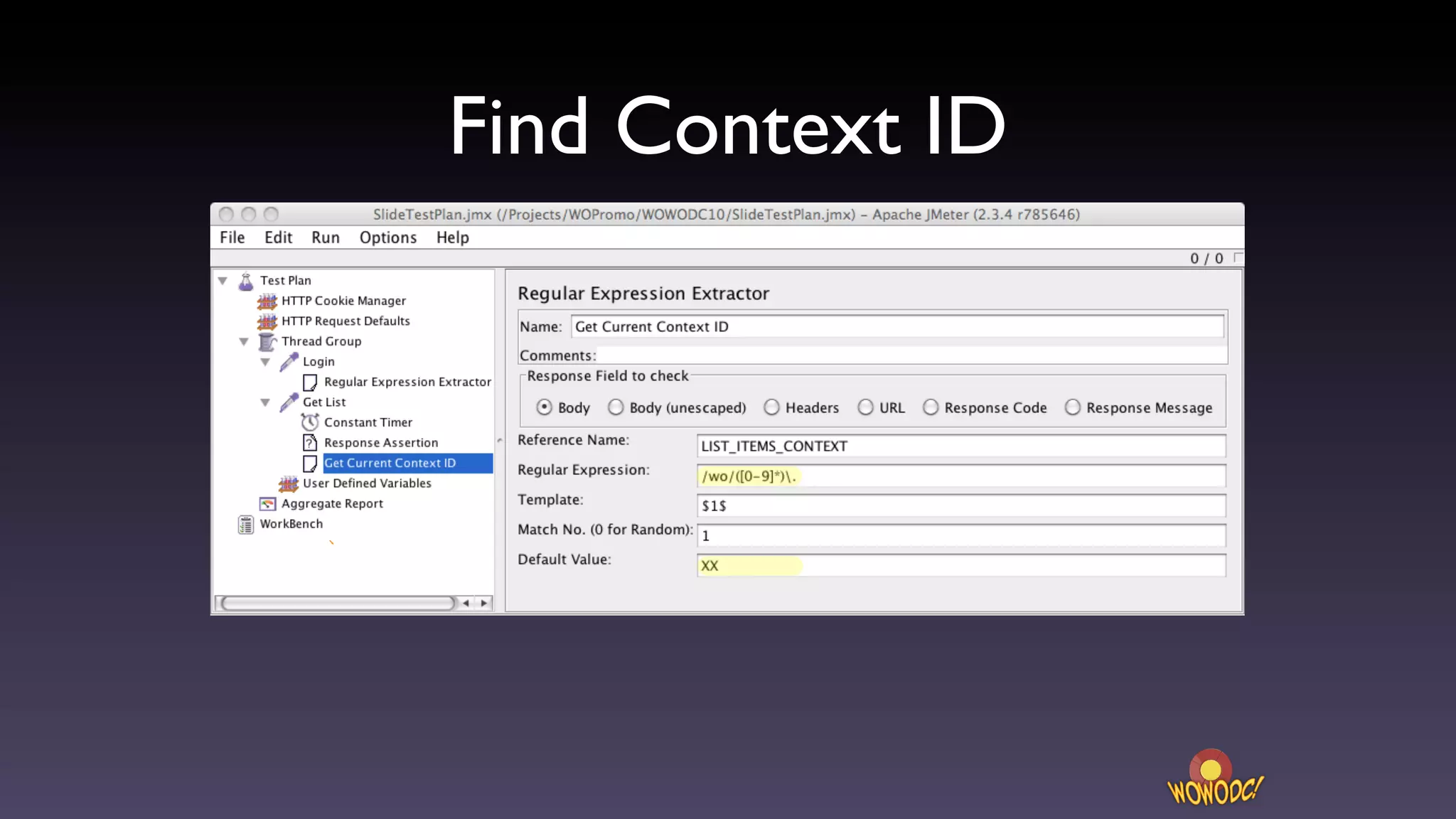Click the HTTP Cookie Manager icon
The width and height of the screenshot is (1456, 819).
(x=267, y=301)
